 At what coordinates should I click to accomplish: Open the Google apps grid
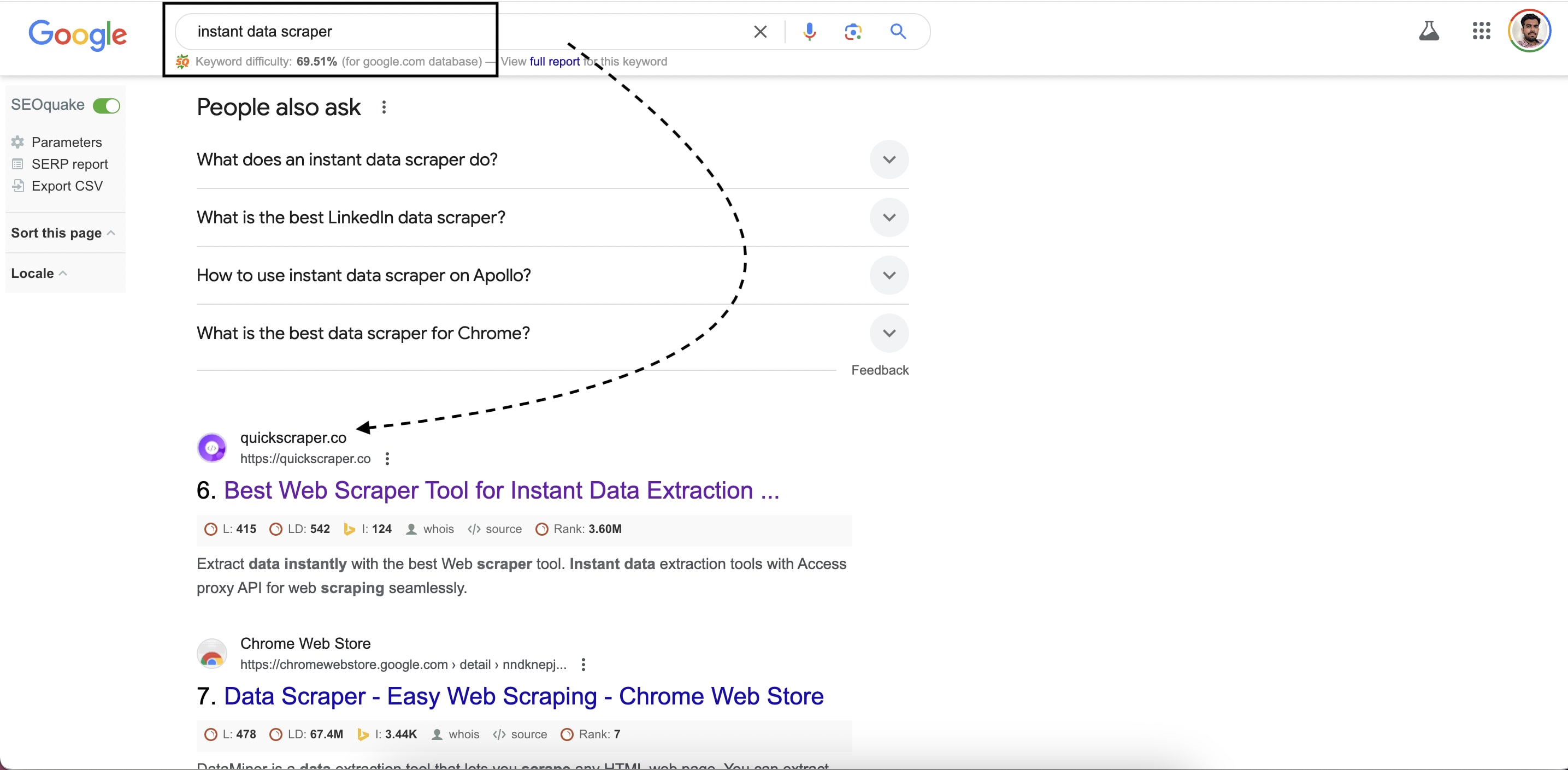click(x=1482, y=31)
